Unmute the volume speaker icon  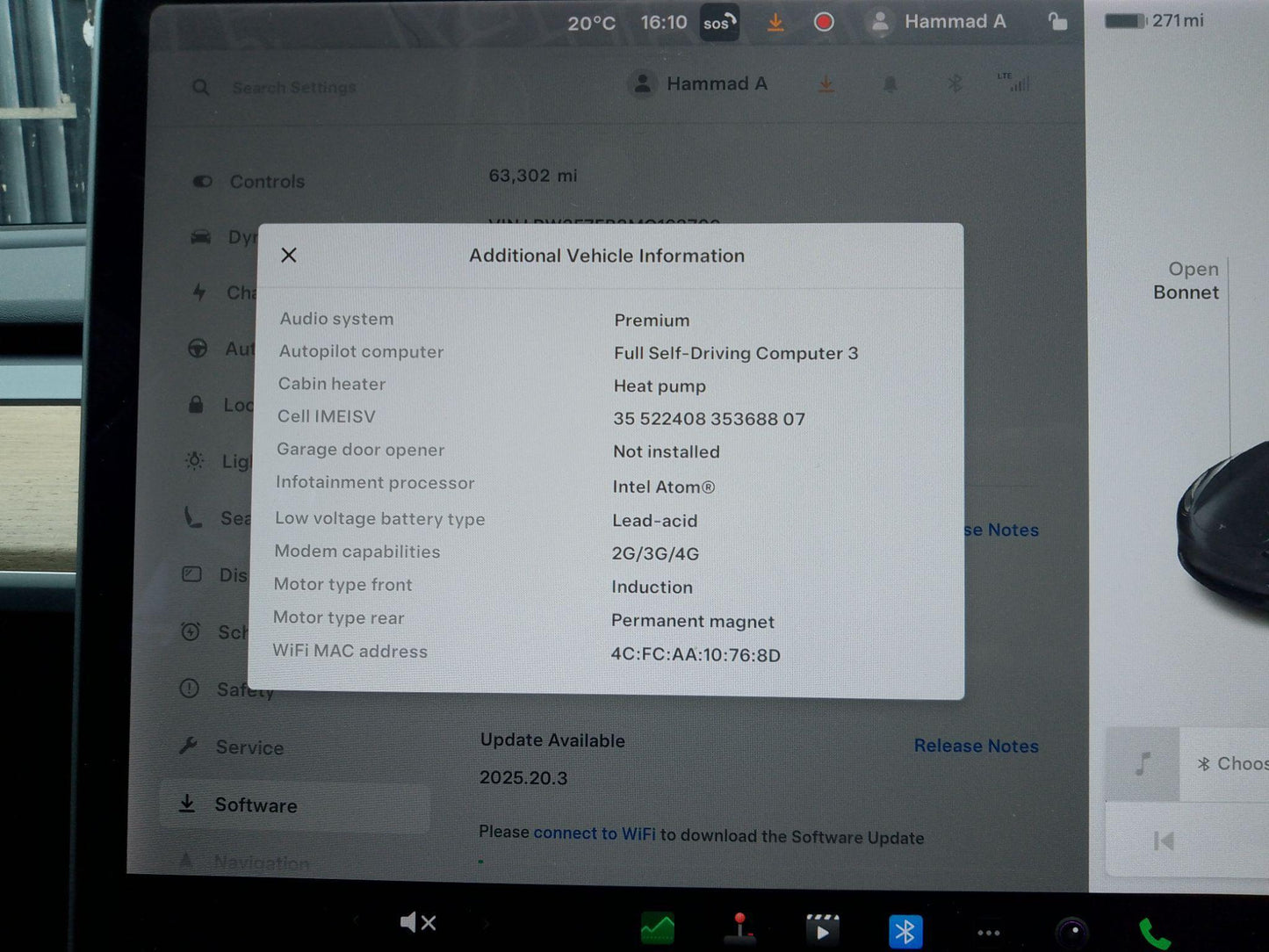417,922
